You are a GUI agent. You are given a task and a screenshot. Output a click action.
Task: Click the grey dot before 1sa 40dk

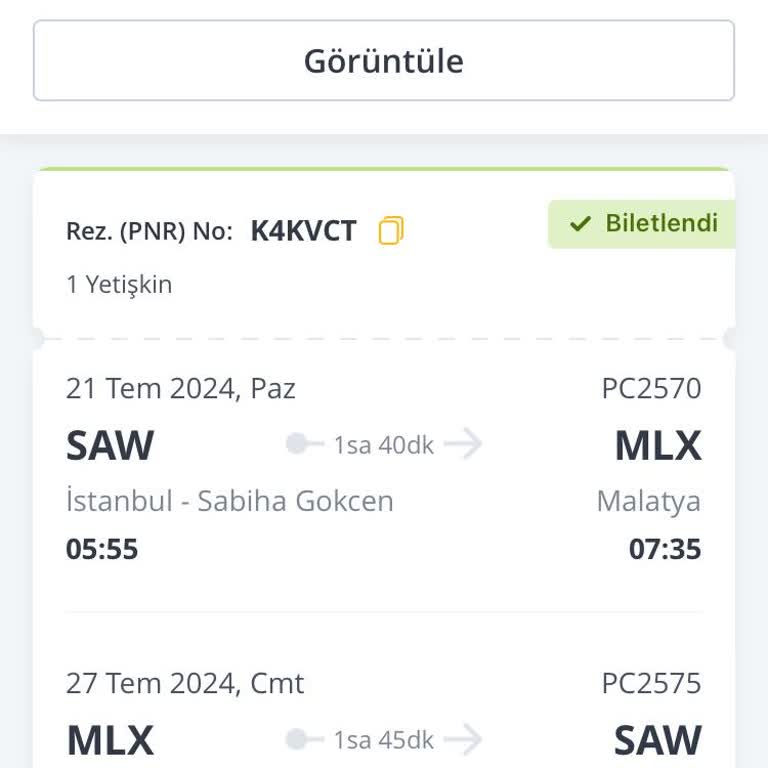tap(297, 444)
